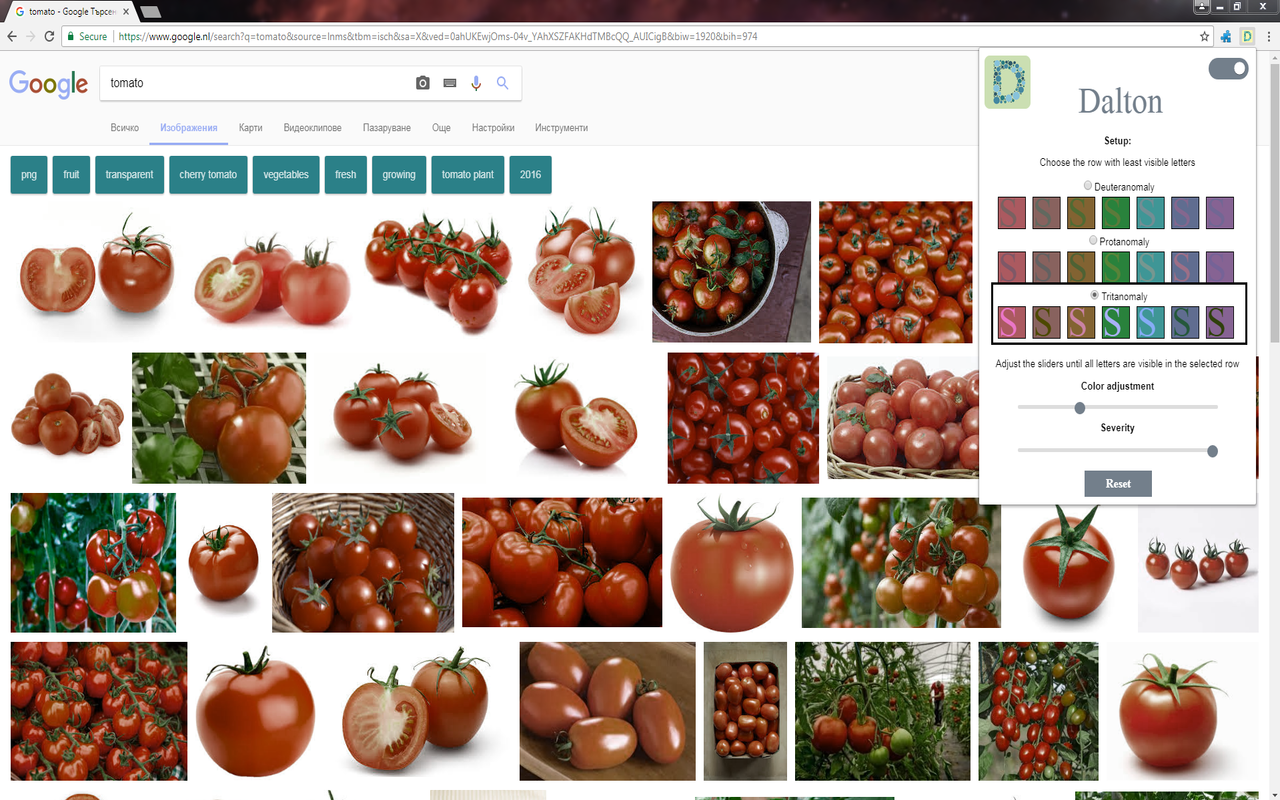
Task: Open Chrome three-dot menu
Action: coord(1268,36)
